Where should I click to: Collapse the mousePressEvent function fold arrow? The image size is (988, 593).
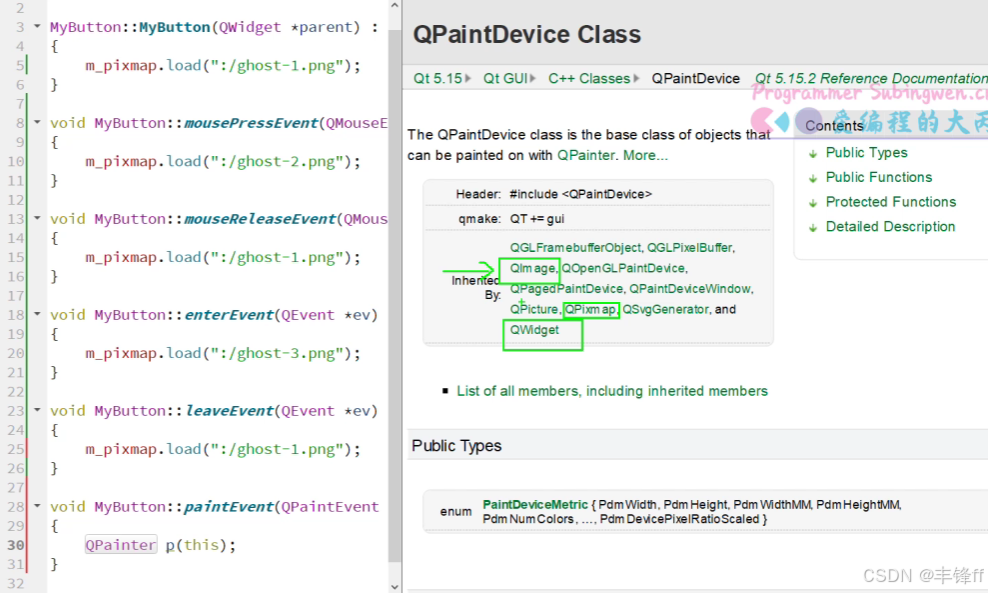pos(37,122)
